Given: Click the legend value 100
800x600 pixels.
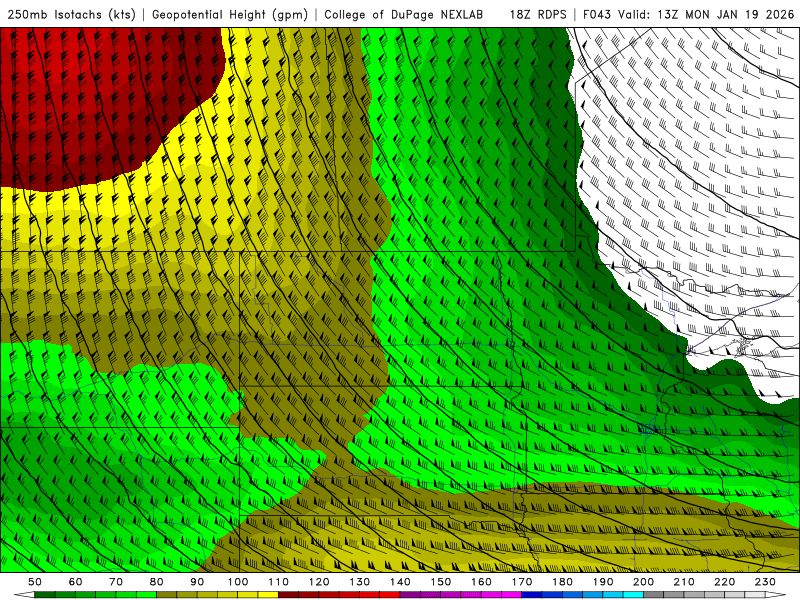Looking at the screenshot, I should pos(238,582).
